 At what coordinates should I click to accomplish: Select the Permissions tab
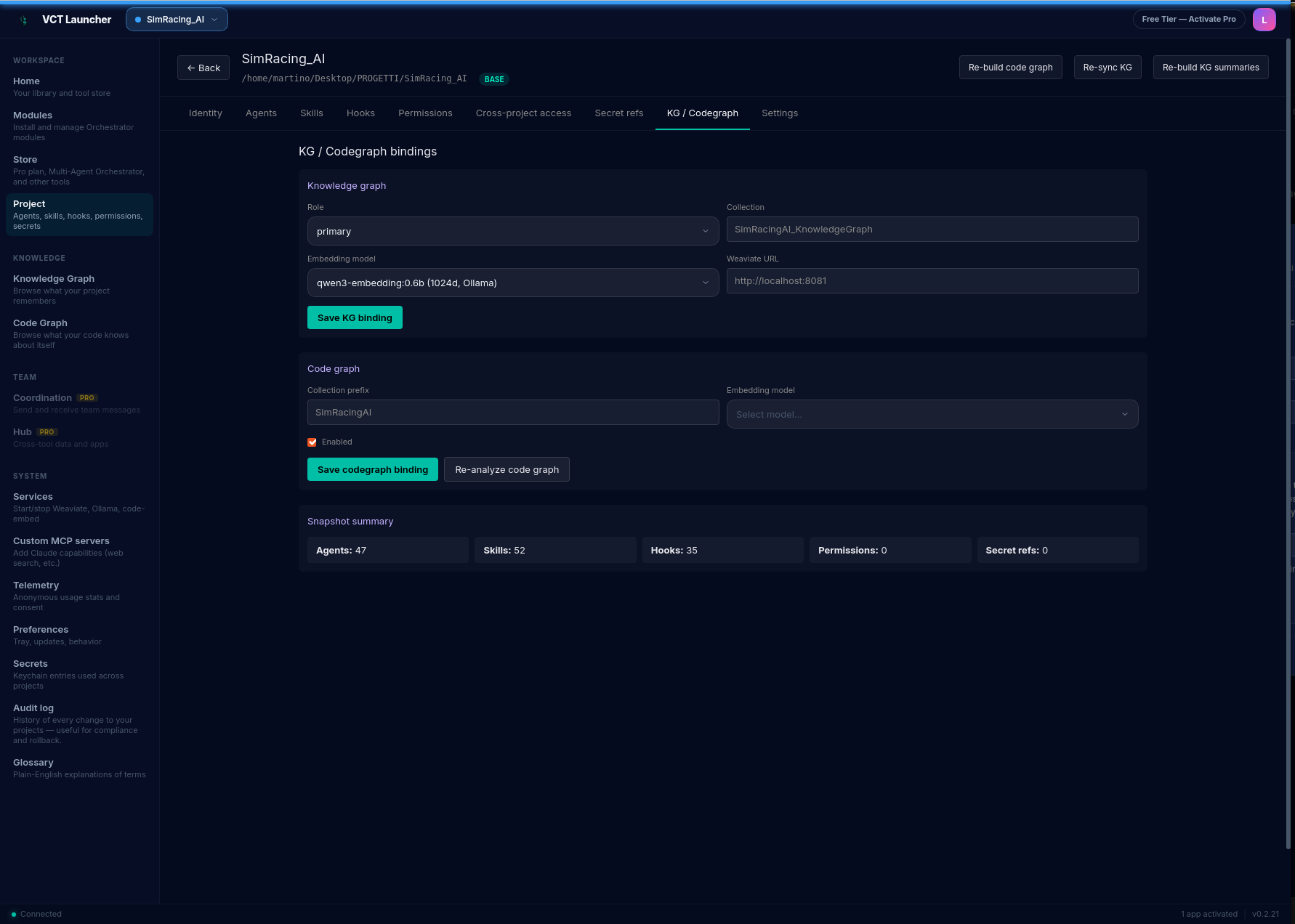[425, 113]
